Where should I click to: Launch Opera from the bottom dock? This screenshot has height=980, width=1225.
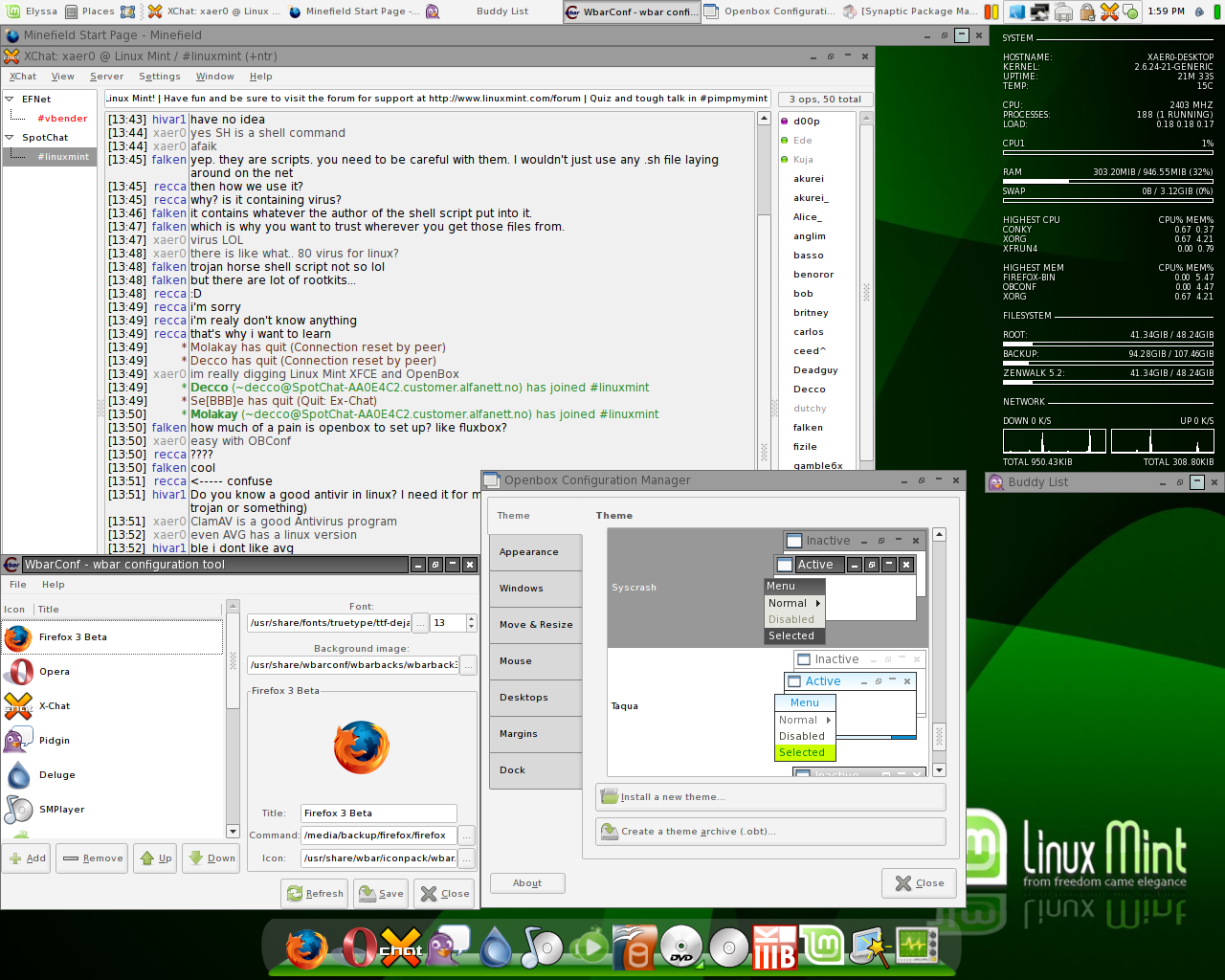pos(358,947)
